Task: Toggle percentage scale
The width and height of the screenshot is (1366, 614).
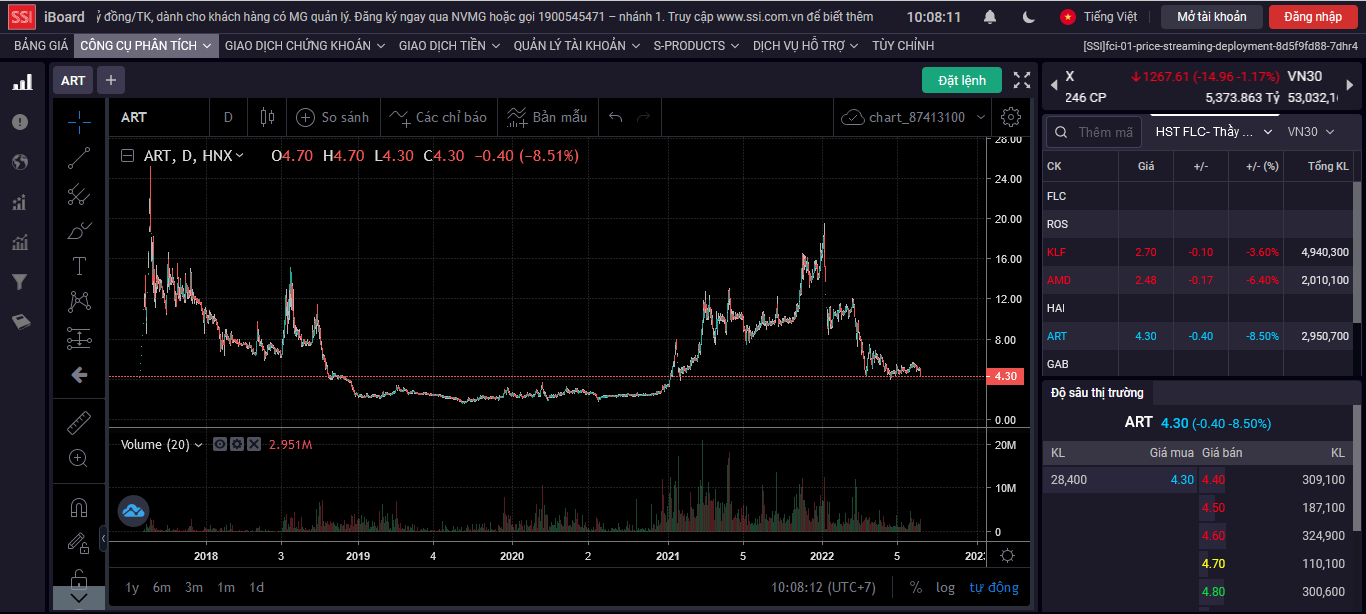Action: coord(916,587)
